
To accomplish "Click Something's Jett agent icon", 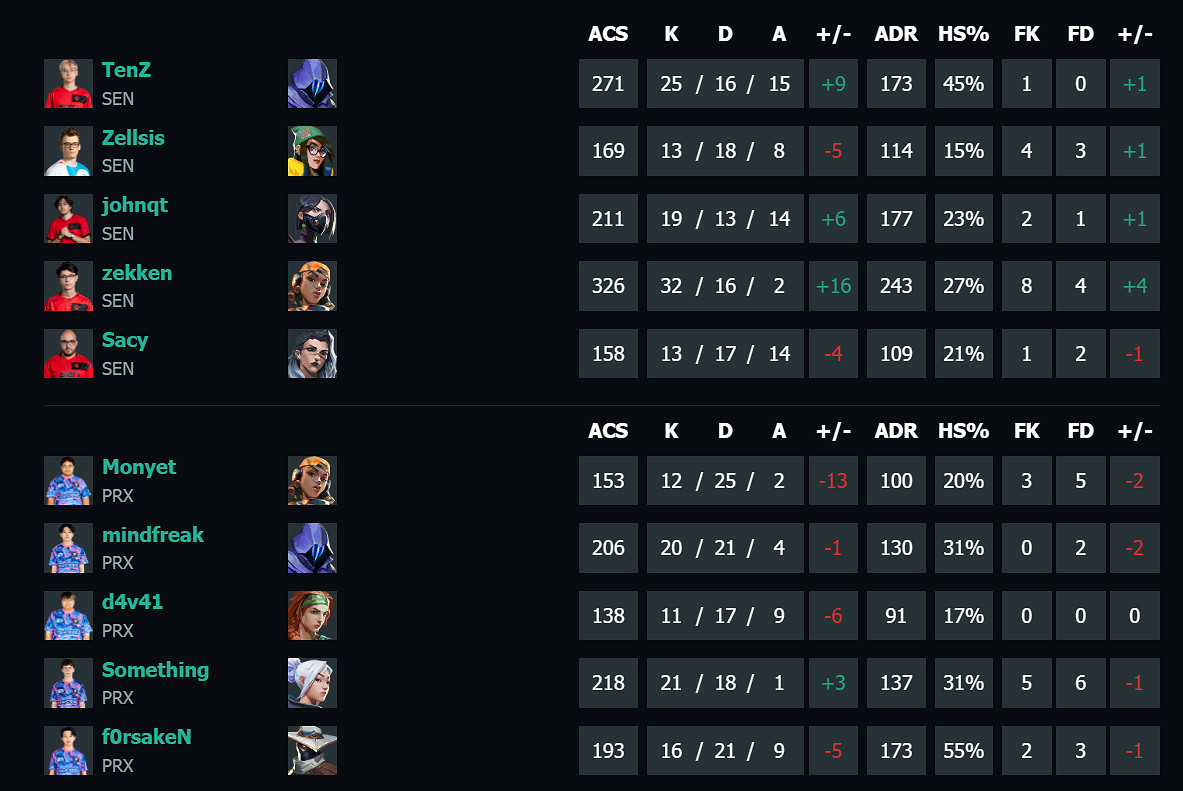I will 312,683.
